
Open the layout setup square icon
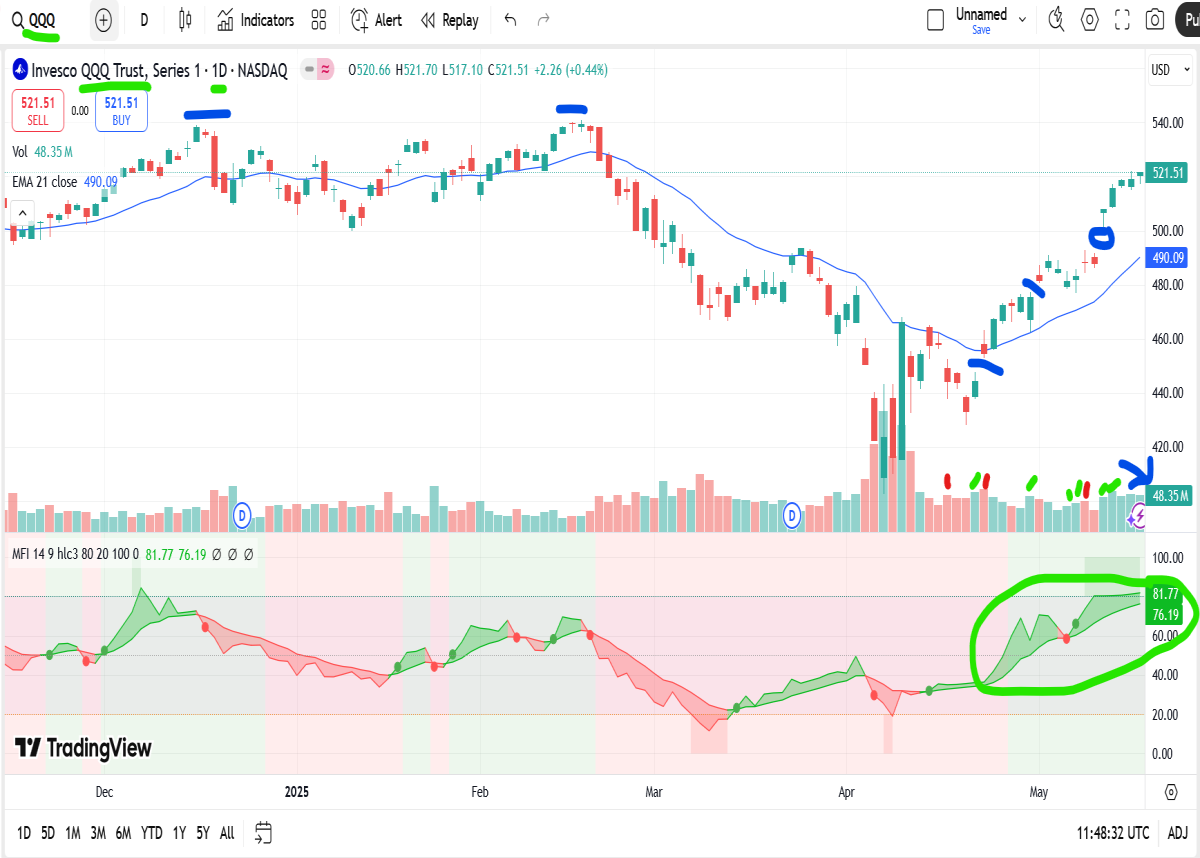935,20
